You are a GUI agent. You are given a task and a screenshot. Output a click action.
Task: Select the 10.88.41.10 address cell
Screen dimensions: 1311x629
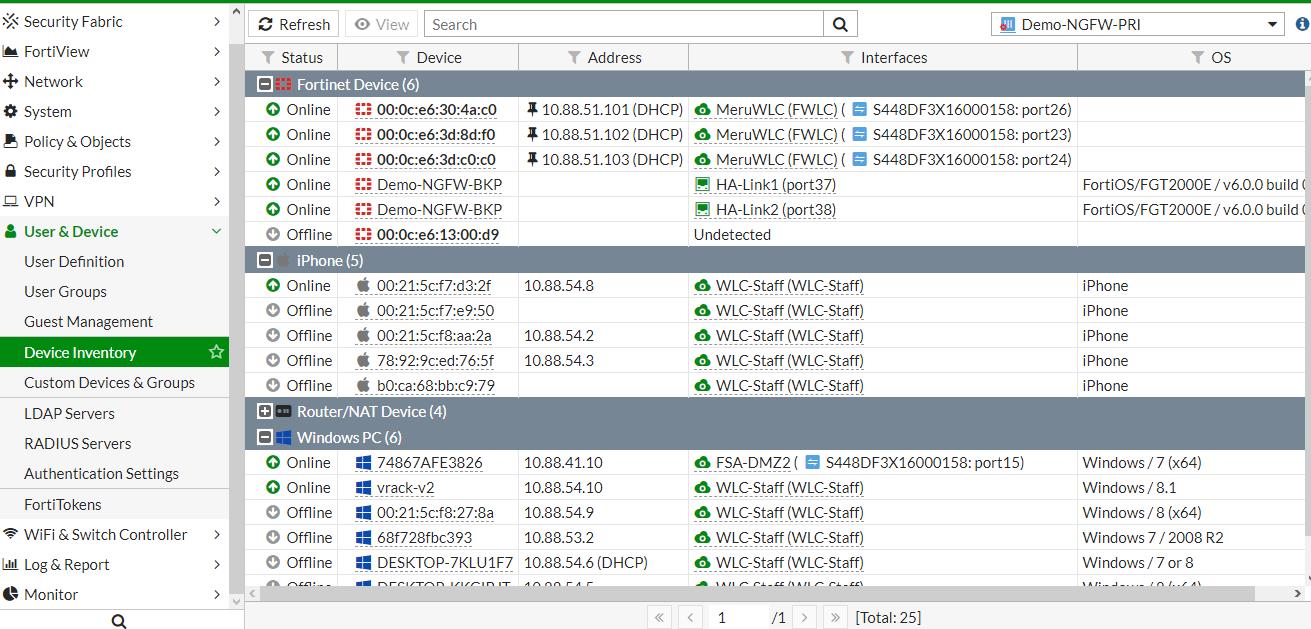click(603, 463)
